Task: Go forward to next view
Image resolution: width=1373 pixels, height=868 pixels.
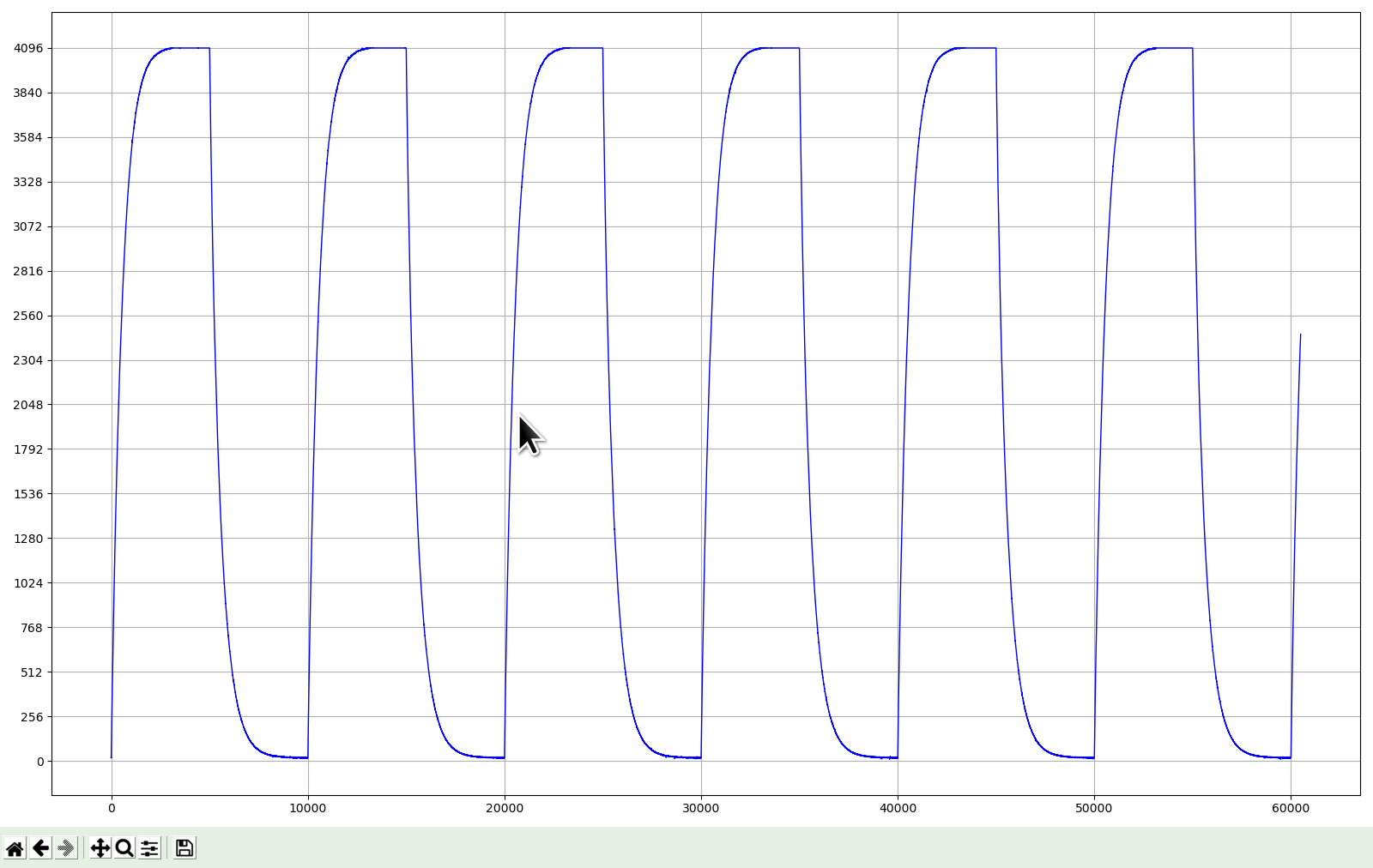Action: [x=66, y=848]
